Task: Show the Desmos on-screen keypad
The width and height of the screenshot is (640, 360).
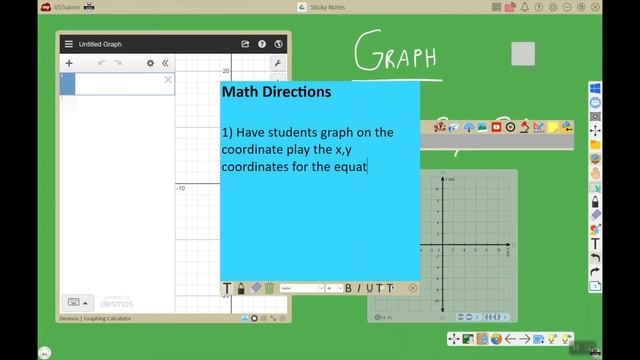Action: pos(78,302)
